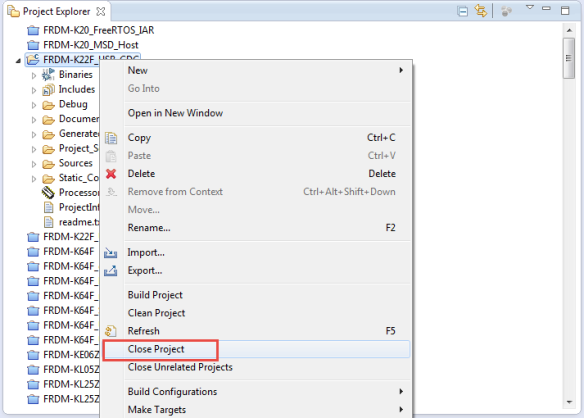The image size is (584, 418).
Task: Choose Open in New Window
Action: pyautogui.click(x=266, y=113)
